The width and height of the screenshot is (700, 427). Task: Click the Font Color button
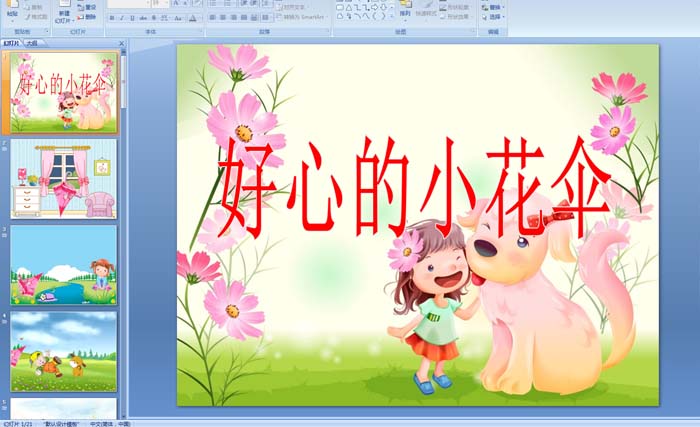tap(192, 18)
